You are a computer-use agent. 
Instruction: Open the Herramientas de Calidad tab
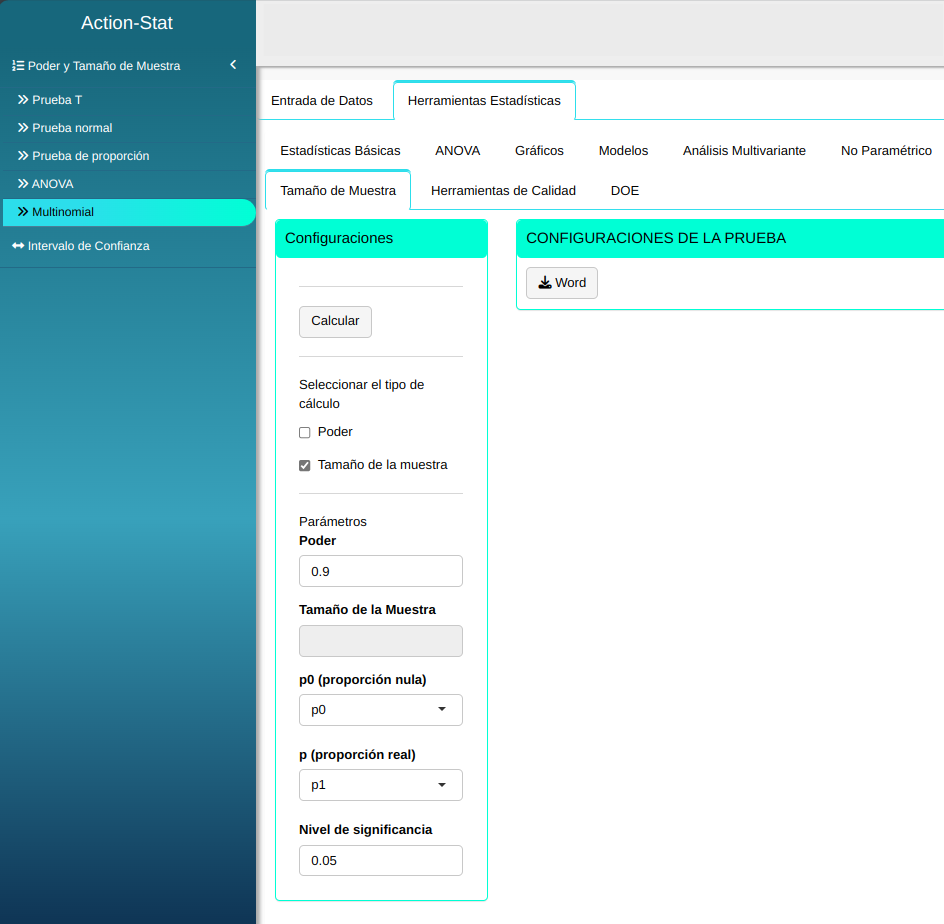pos(503,191)
